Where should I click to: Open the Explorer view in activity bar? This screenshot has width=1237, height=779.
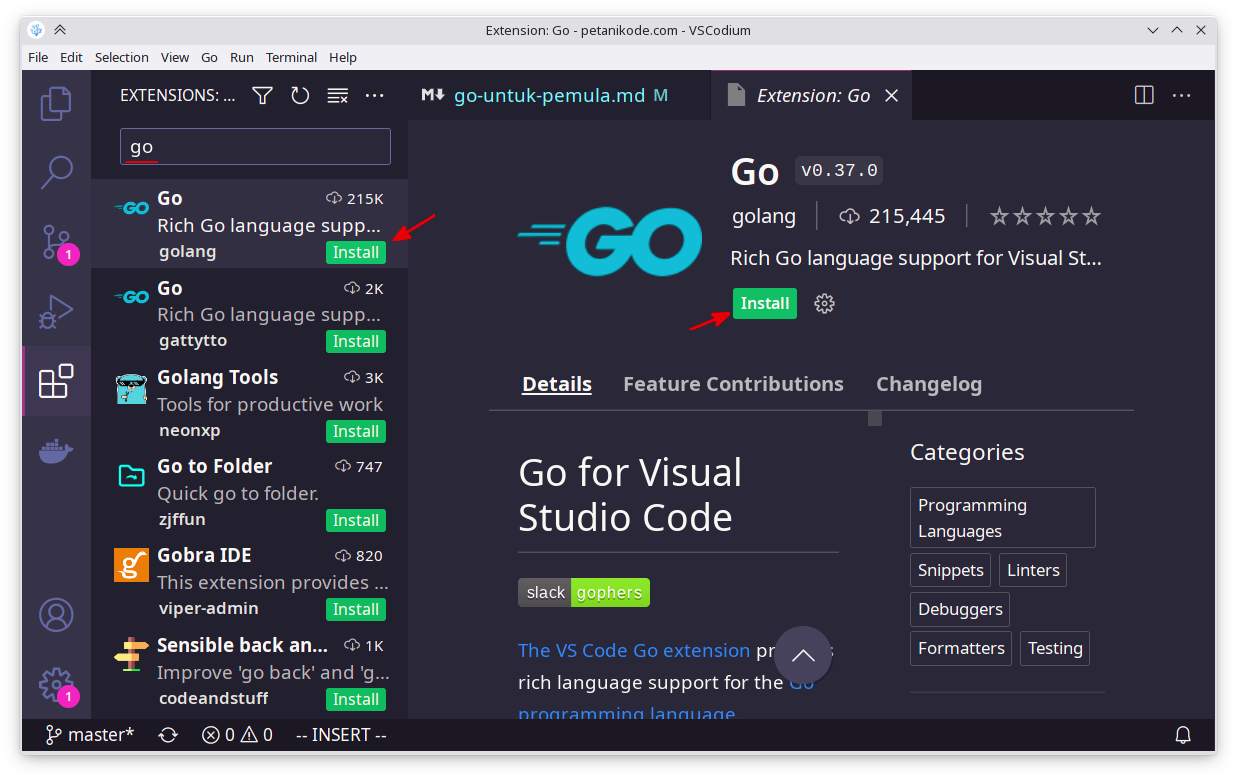tap(56, 104)
